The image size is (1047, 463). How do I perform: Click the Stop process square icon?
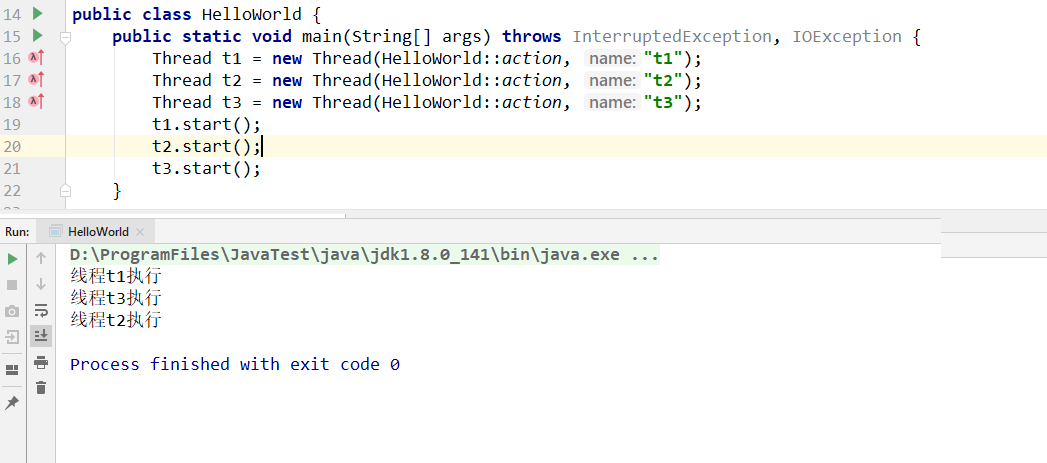(12, 285)
